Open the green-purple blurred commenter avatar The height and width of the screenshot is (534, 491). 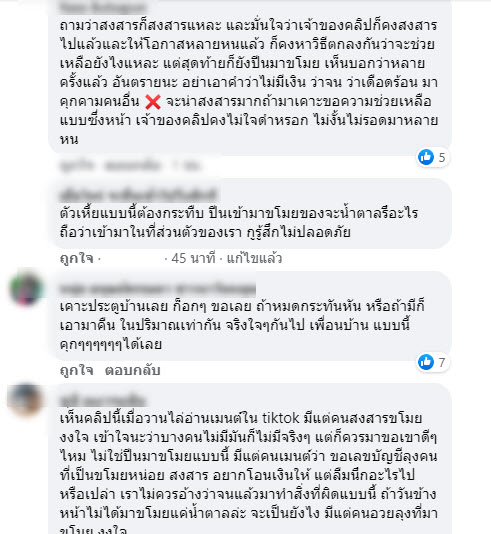pyautogui.click(x=26, y=289)
